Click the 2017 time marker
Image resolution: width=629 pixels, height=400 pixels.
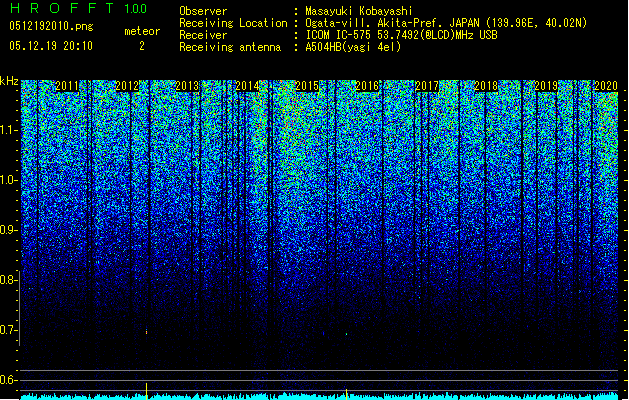(x=427, y=86)
